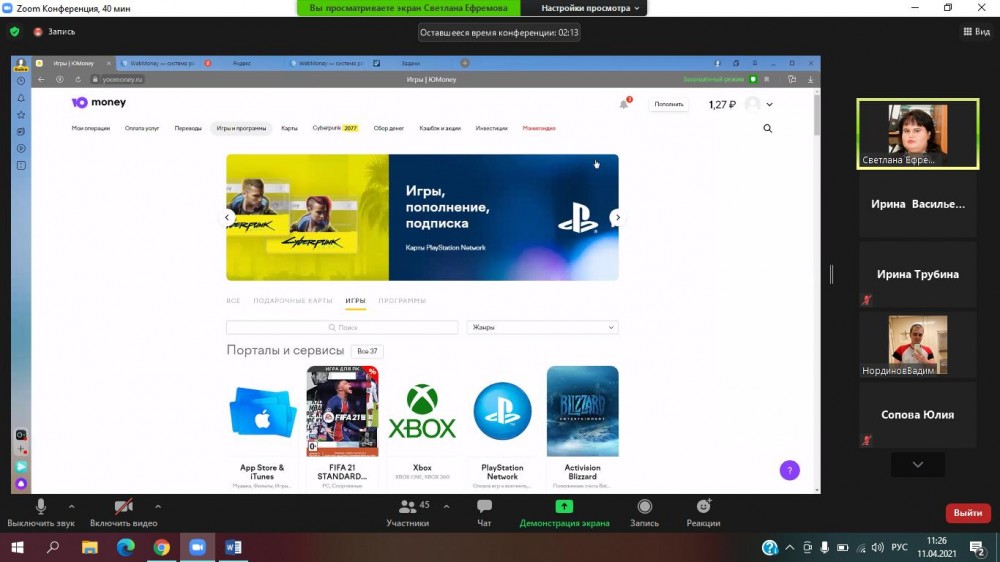Click the Screen Share button (Демонстрация экрана)
Viewport: 1000px width, 562px height.
pos(564,508)
